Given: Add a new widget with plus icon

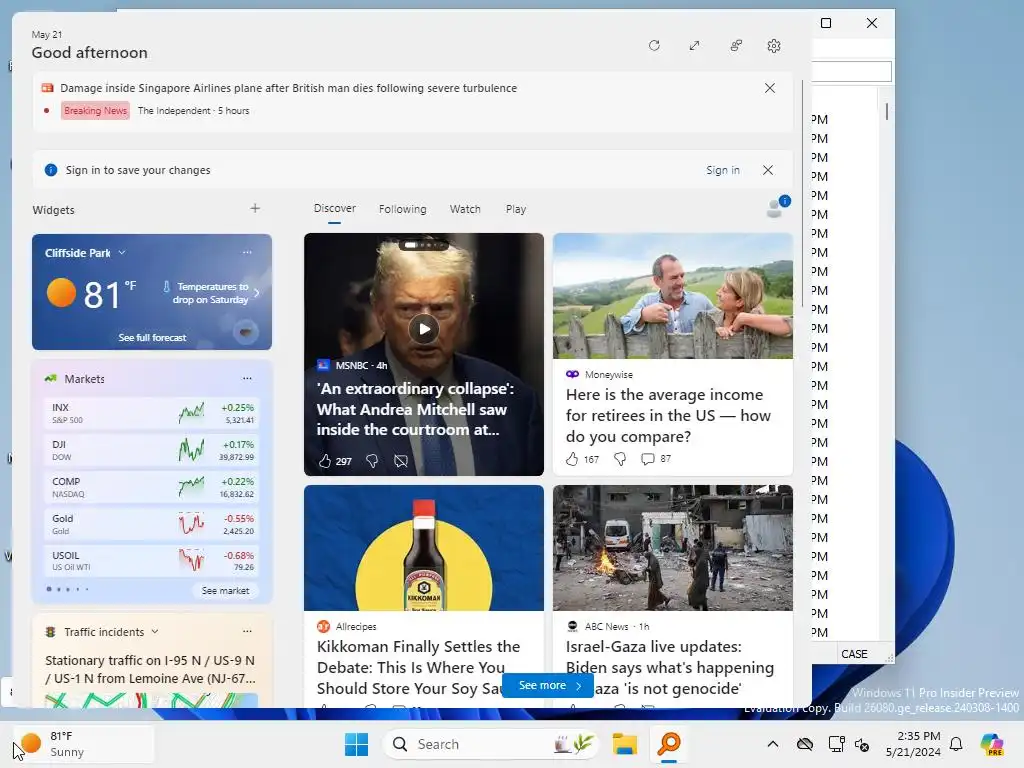Looking at the screenshot, I should [x=255, y=208].
